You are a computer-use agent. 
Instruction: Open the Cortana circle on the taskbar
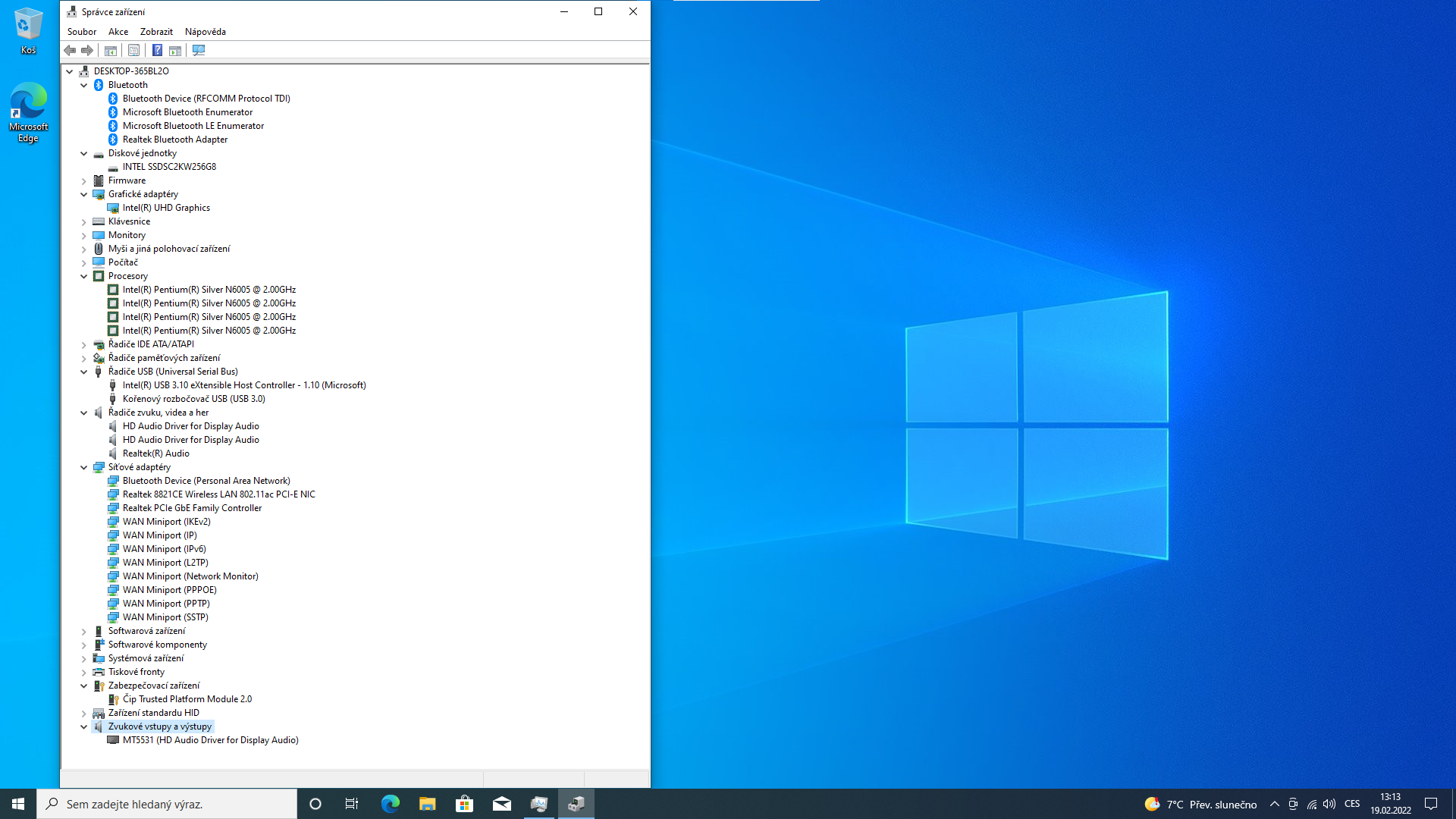pyautogui.click(x=315, y=804)
